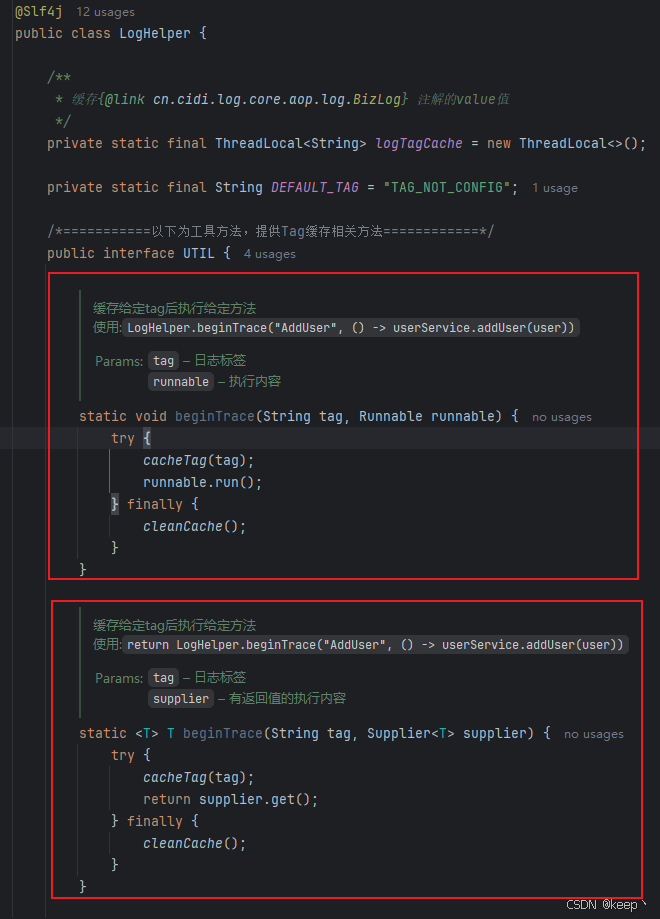Viewport: 660px width, 919px height.
Task: Click the Supplier<T> parameter type
Action: [x=411, y=733]
